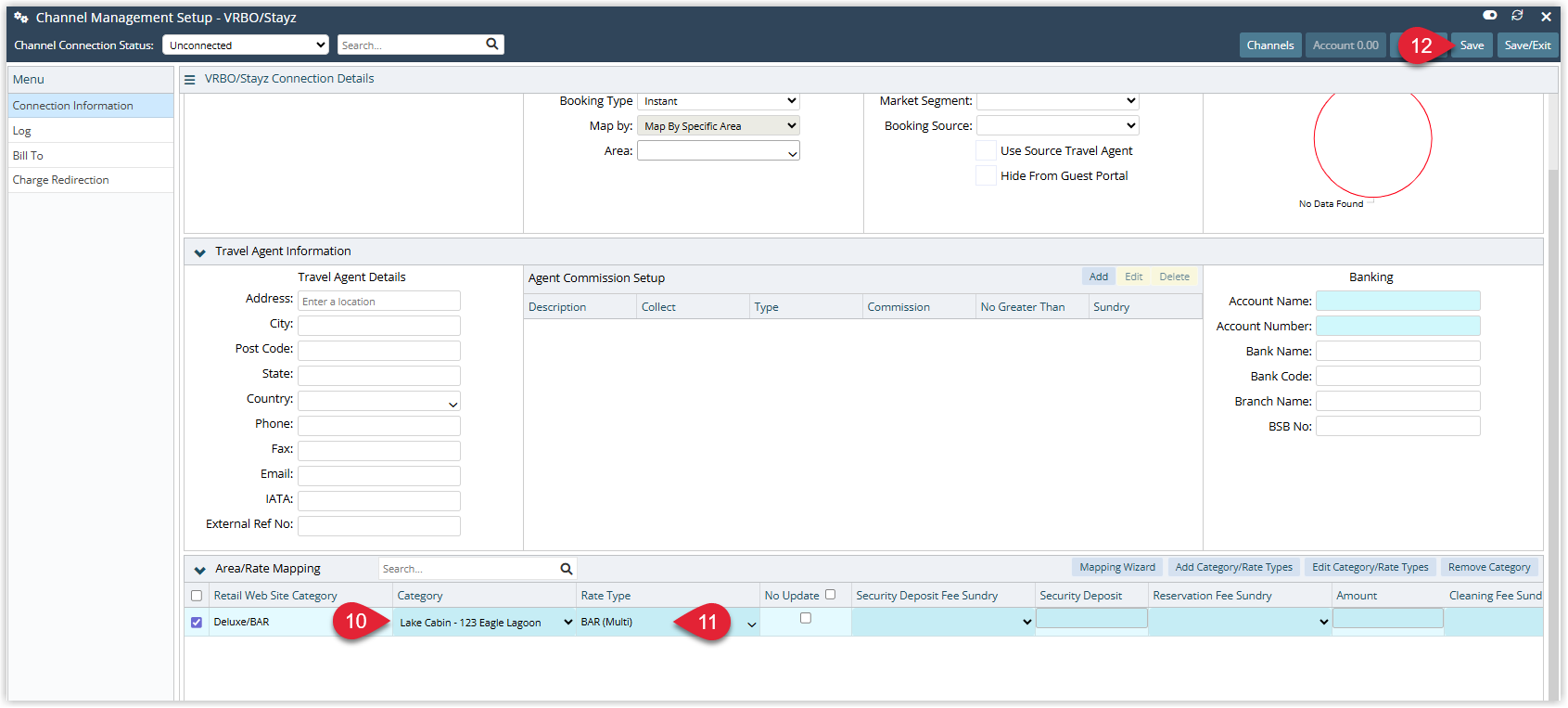Open the Booking Type dropdown
Image resolution: width=1568 pixels, height=708 pixels.
(x=719, y=101)
